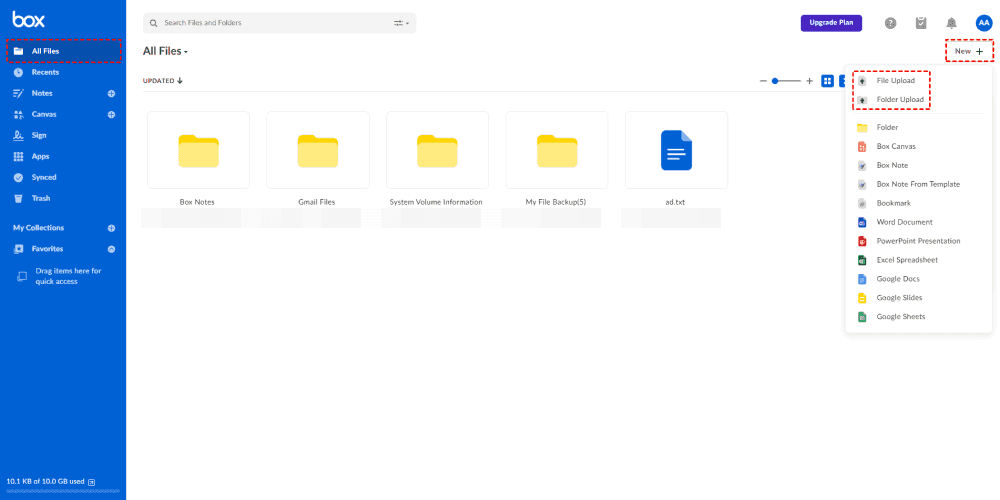Open the notifications bell
Screen dimensions: 1000x500
point(952,23)
